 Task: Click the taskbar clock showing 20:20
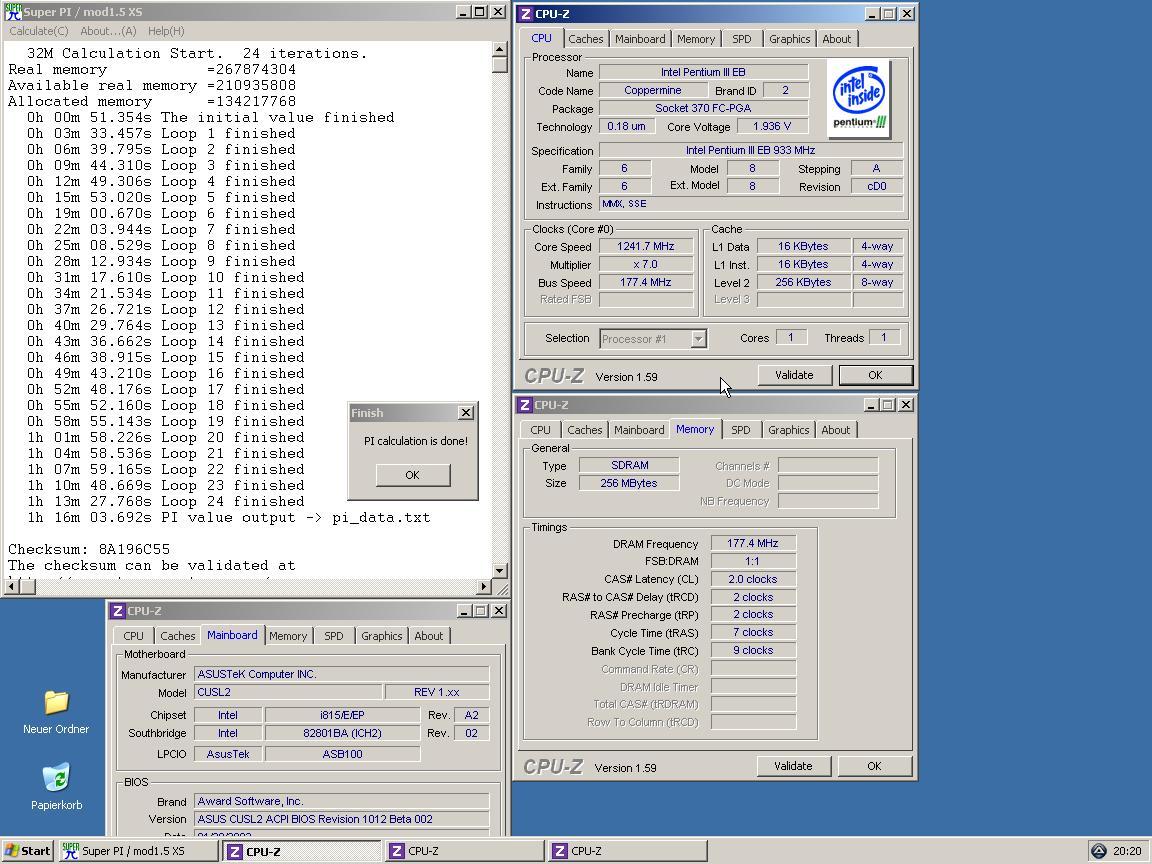tap(1127, 851)
